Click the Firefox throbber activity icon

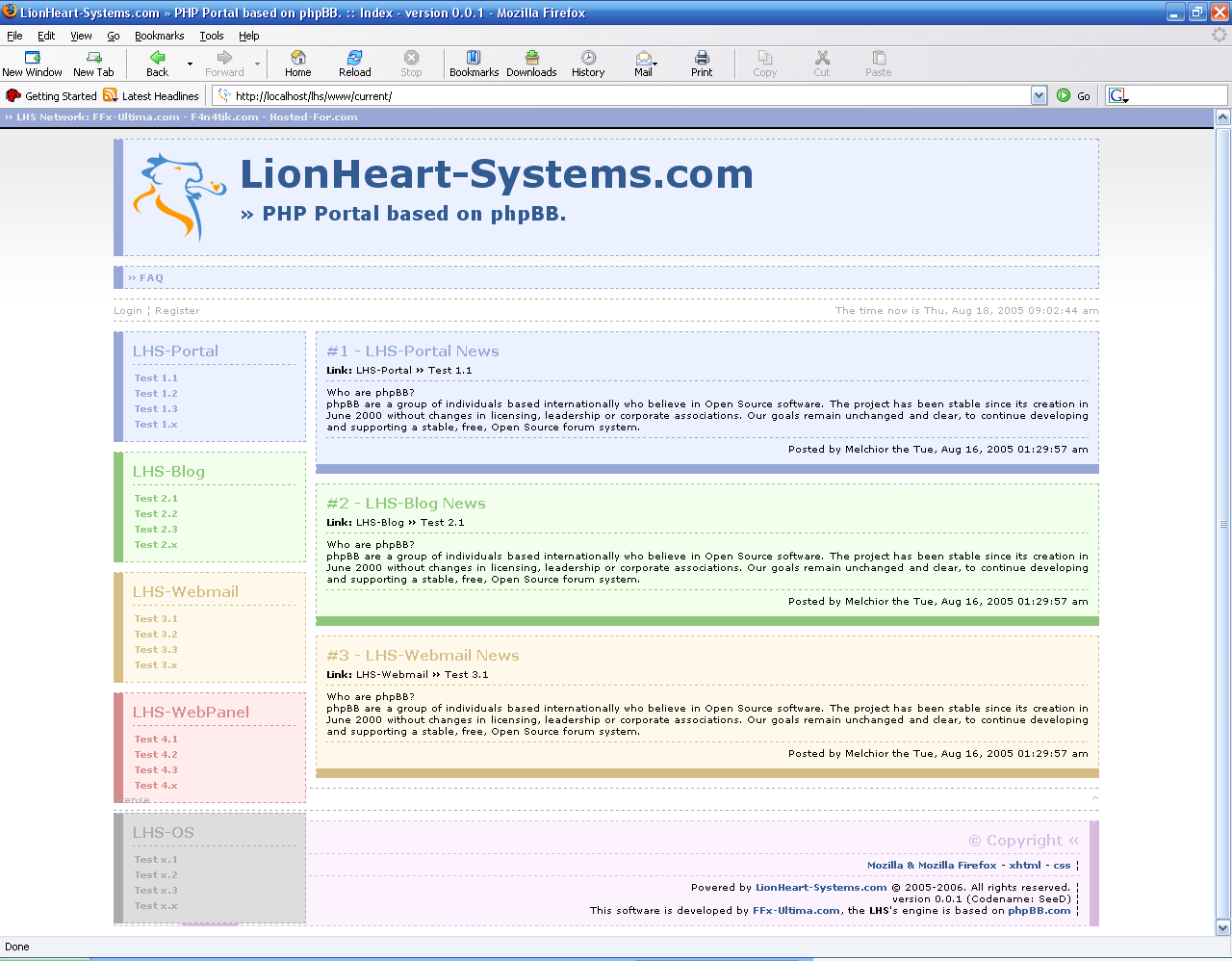coord(1219,35)
